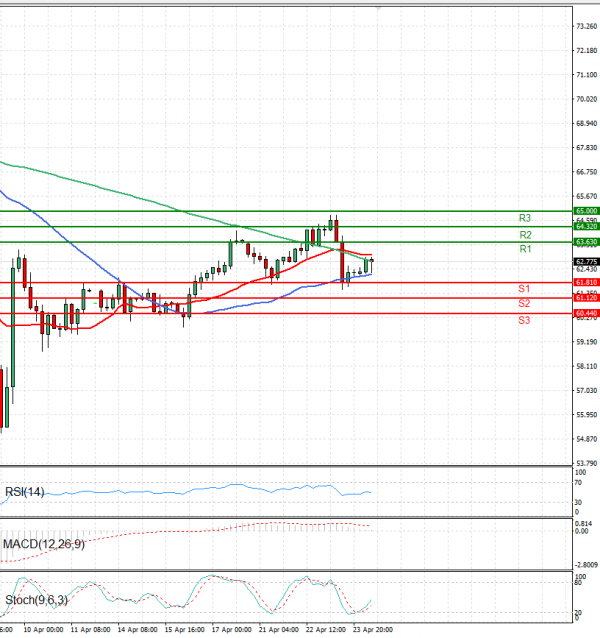The image size is (600, 638).
Task: Select the 63.630 green price tag
Action: click(586, 242)
